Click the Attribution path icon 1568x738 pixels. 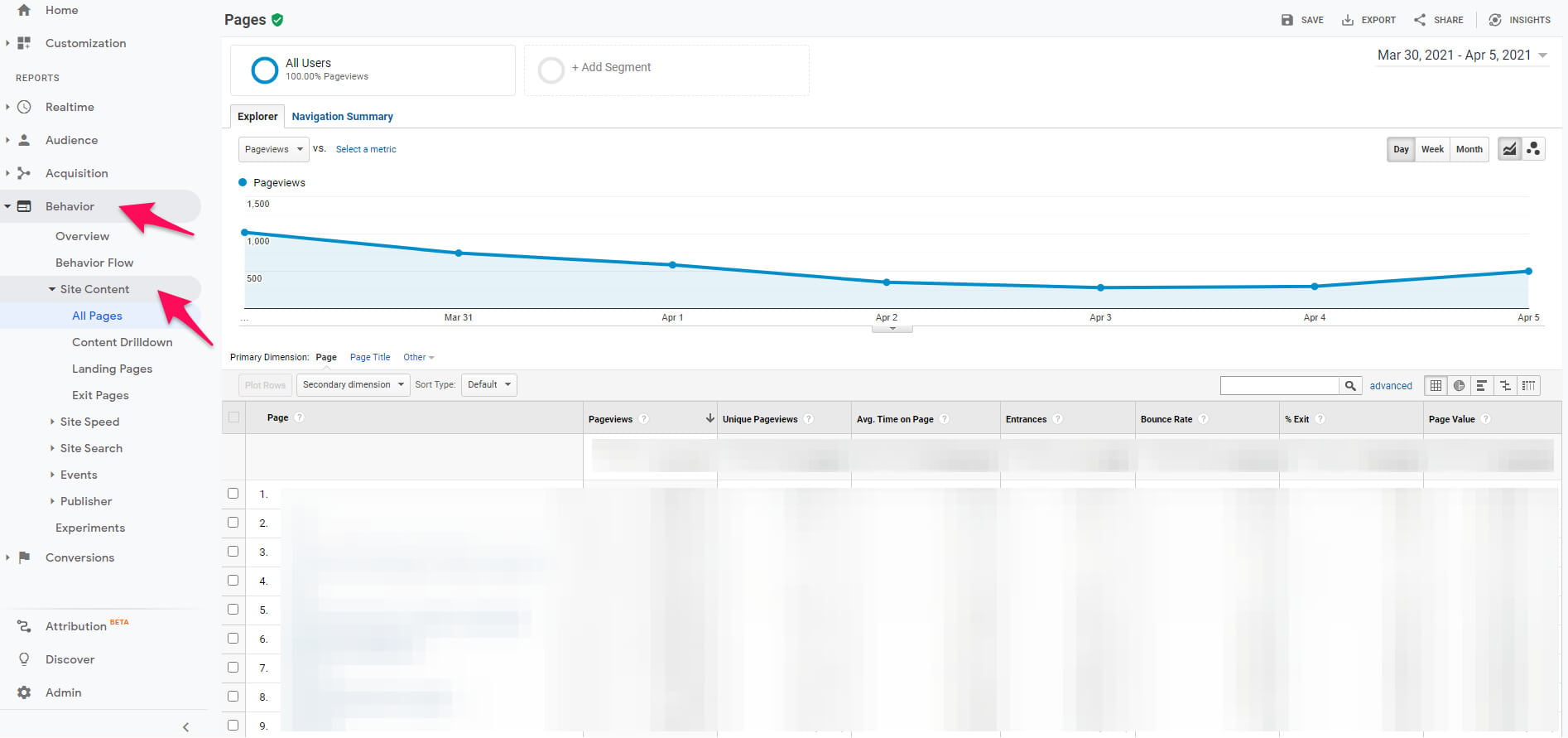point(24,627)
